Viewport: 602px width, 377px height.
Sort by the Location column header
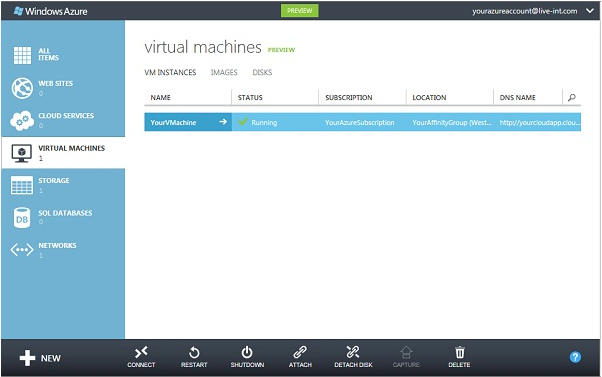pyautogui.click(x=429, y=98)
